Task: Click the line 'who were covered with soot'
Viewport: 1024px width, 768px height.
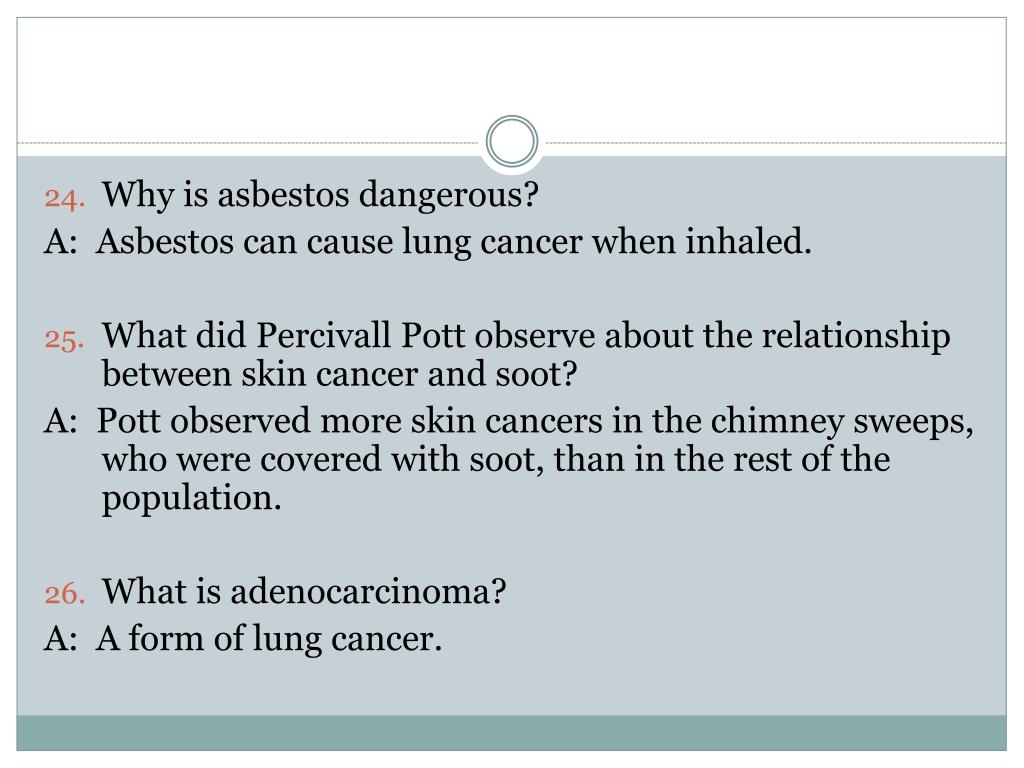Action: (x=496, y=459)
